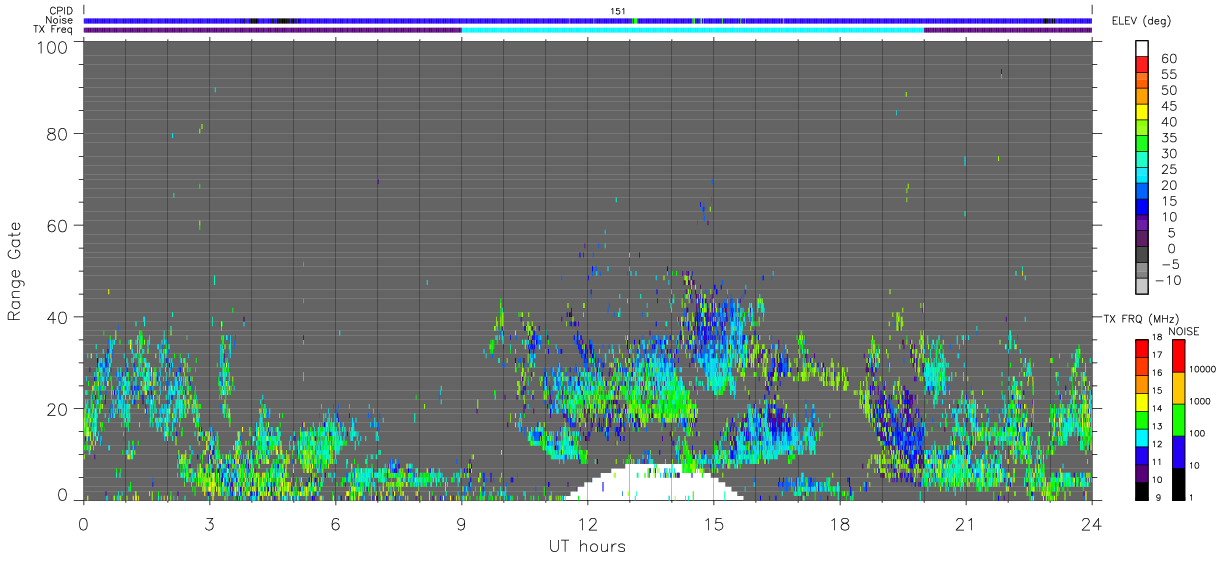Click the black bottom segment of NOISE color bar
This screenshot has width=1228, height=567.
1178,484
